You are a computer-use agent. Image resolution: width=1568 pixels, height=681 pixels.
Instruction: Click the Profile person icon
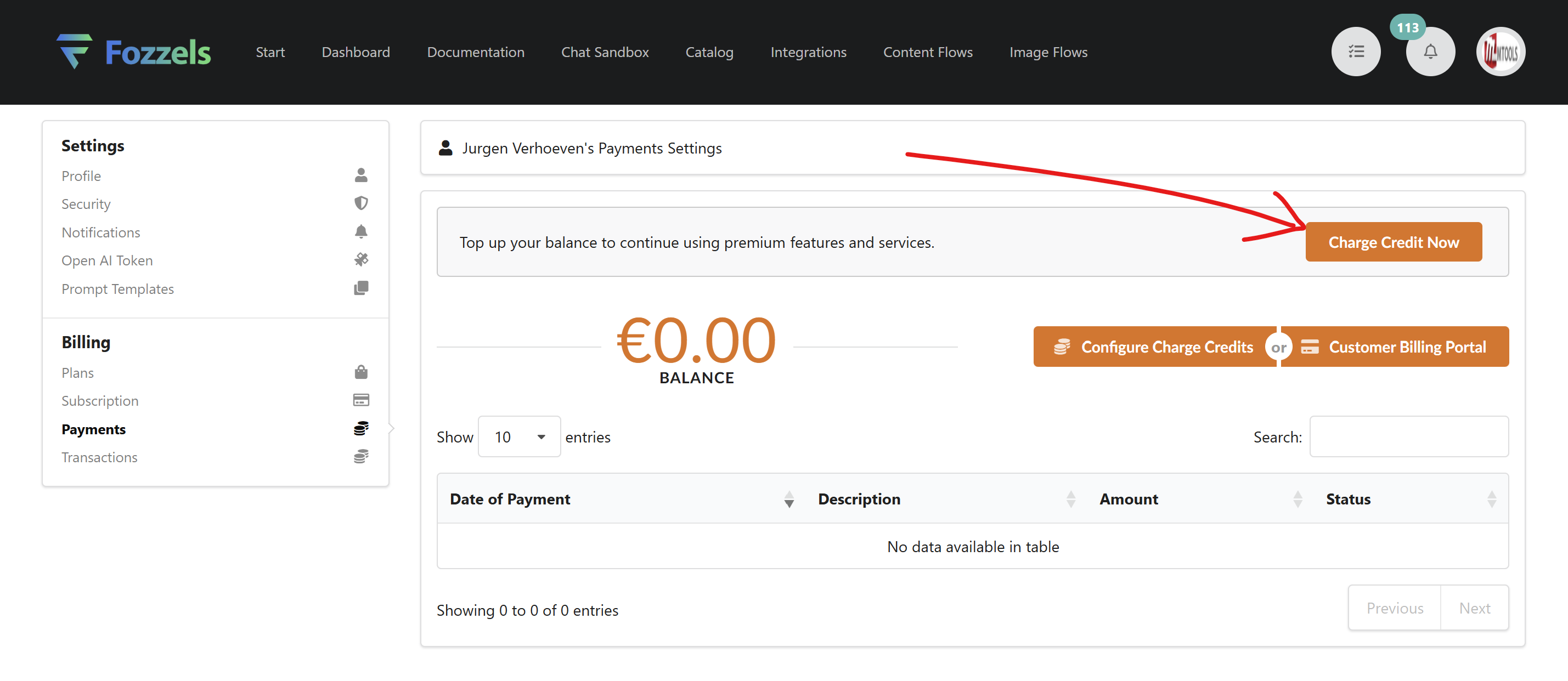coord(361,175)
